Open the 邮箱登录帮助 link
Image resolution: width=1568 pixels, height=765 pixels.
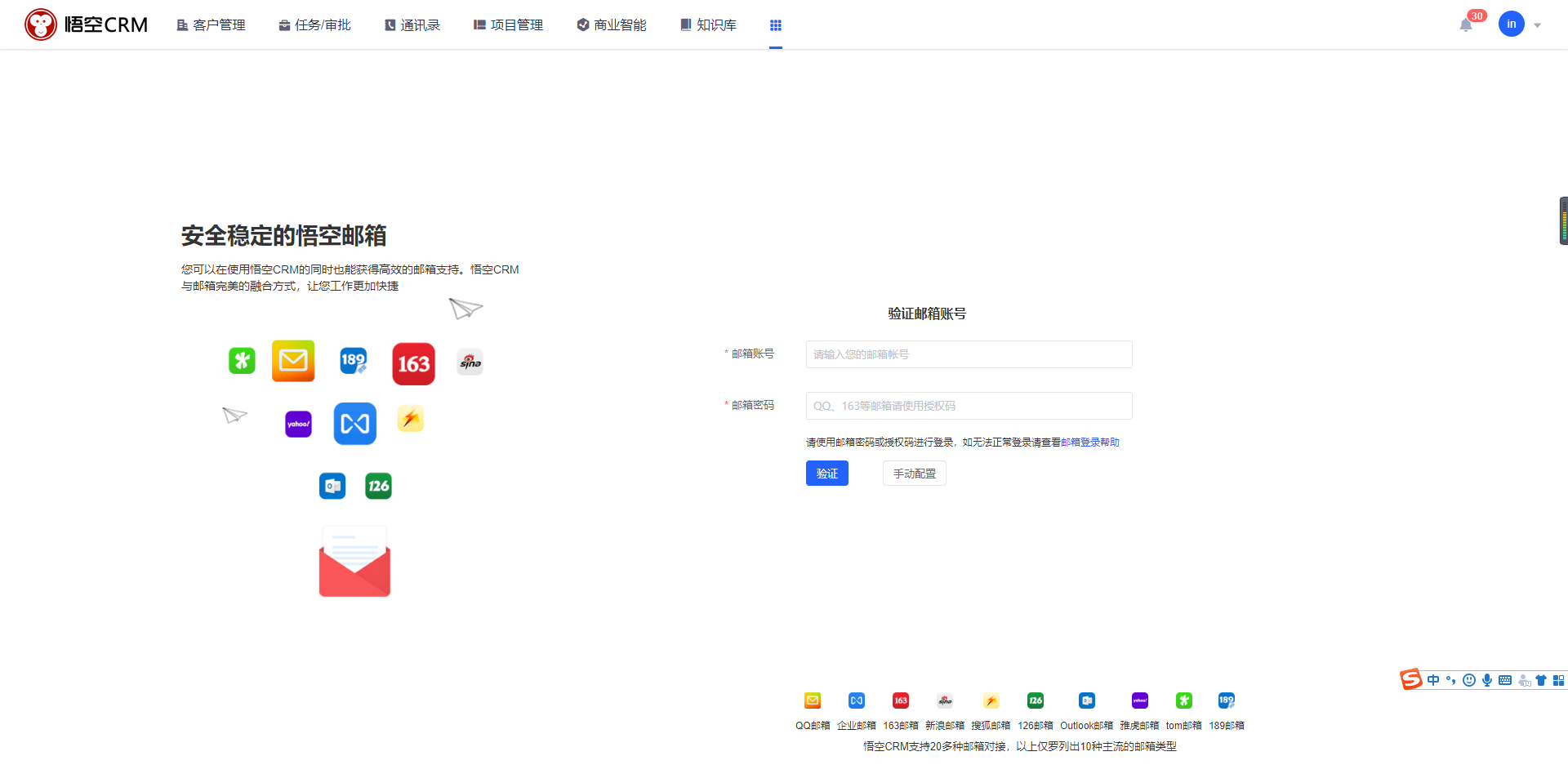click(x=1090, y=443)
